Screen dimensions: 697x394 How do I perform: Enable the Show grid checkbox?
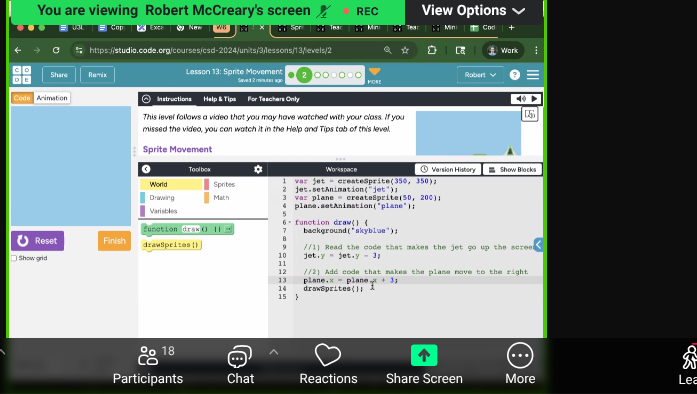[14, 258]
